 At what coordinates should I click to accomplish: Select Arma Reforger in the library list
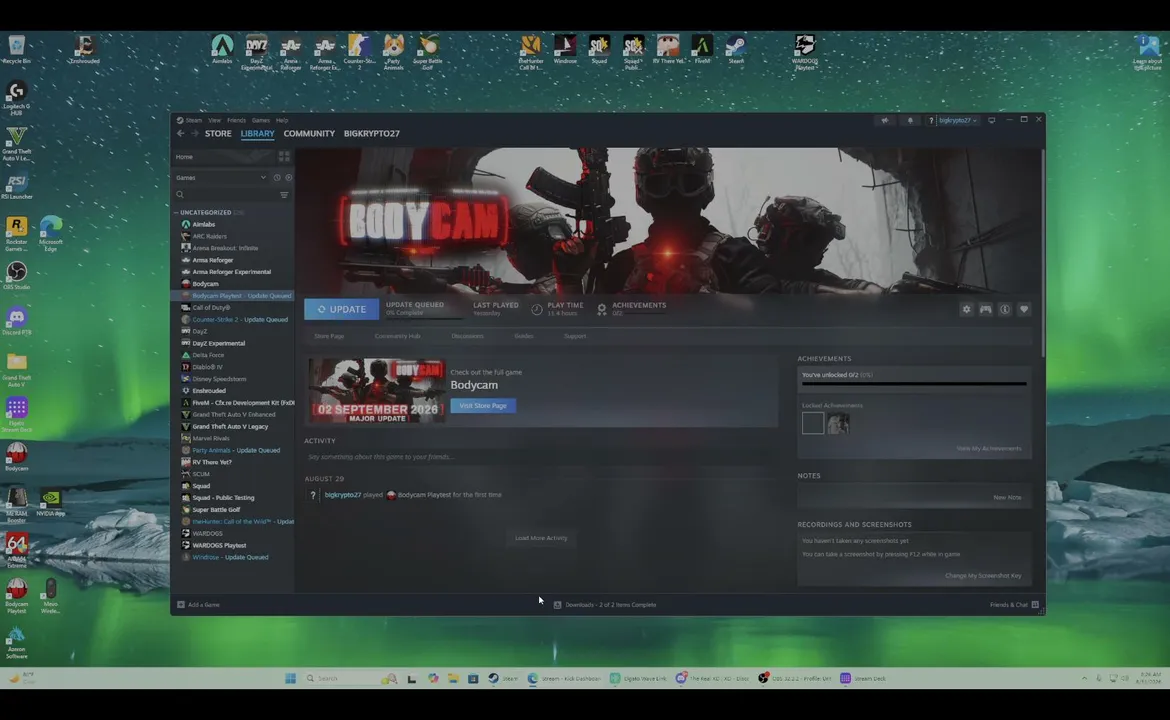(x=213, y=260)
